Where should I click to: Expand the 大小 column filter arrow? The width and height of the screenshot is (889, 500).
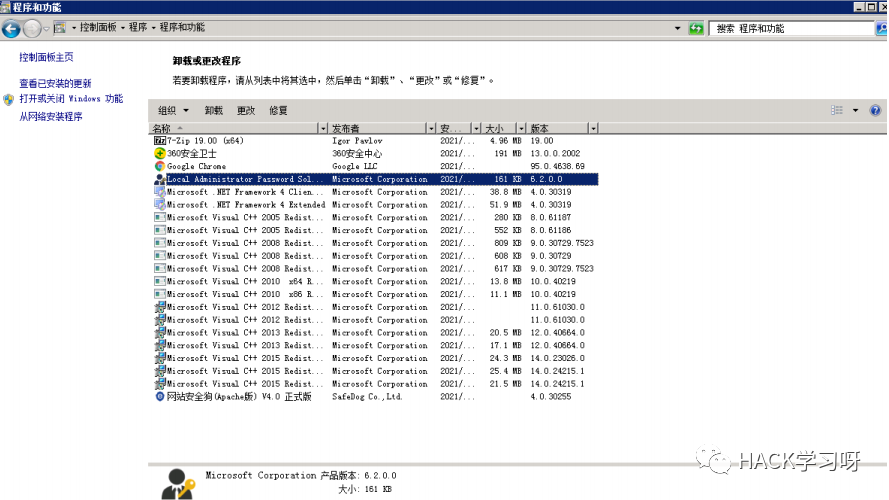[x=521, y=128]
